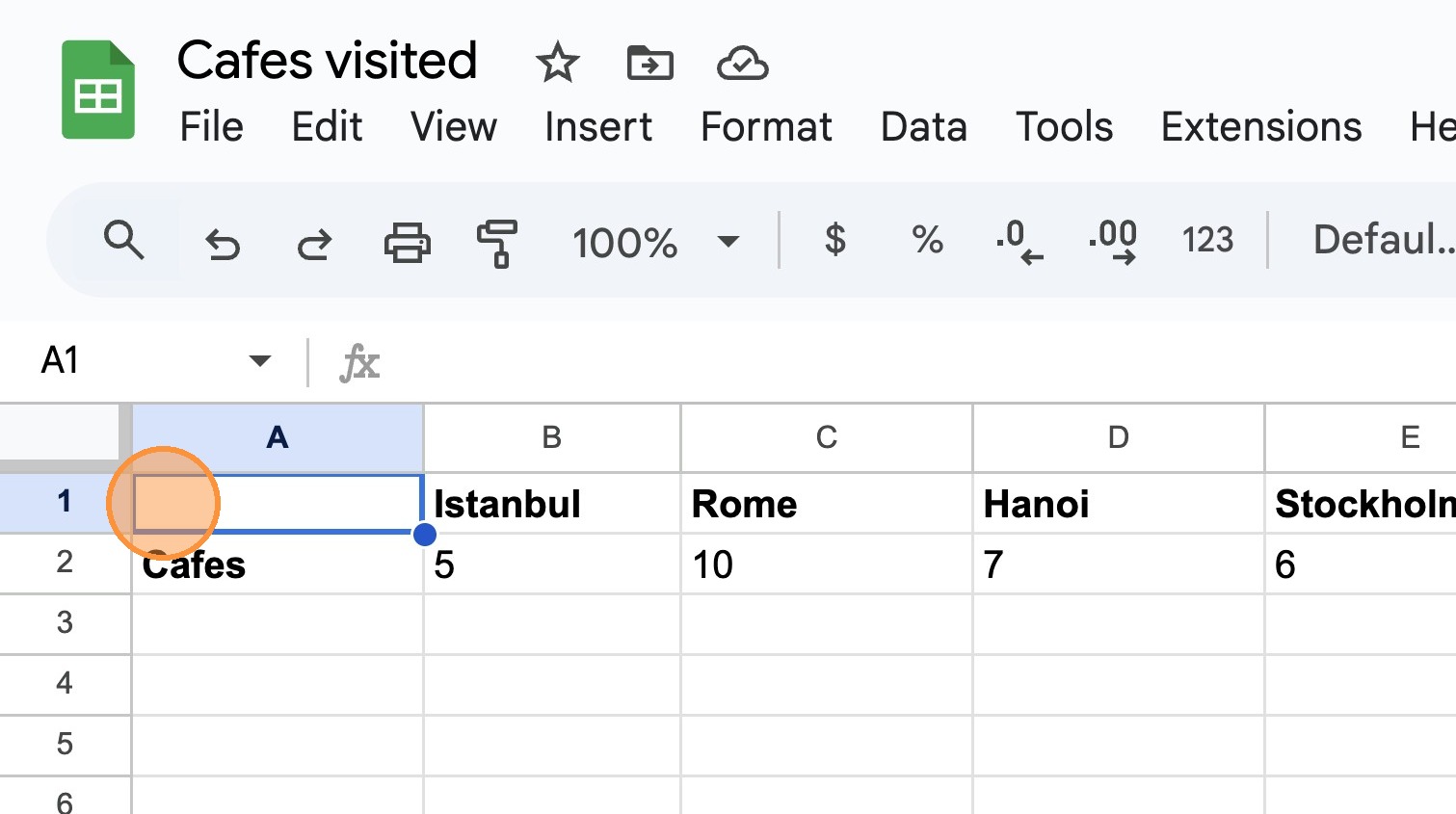Click the Google Sheets home icon
1456x814 pixels.
98,90
